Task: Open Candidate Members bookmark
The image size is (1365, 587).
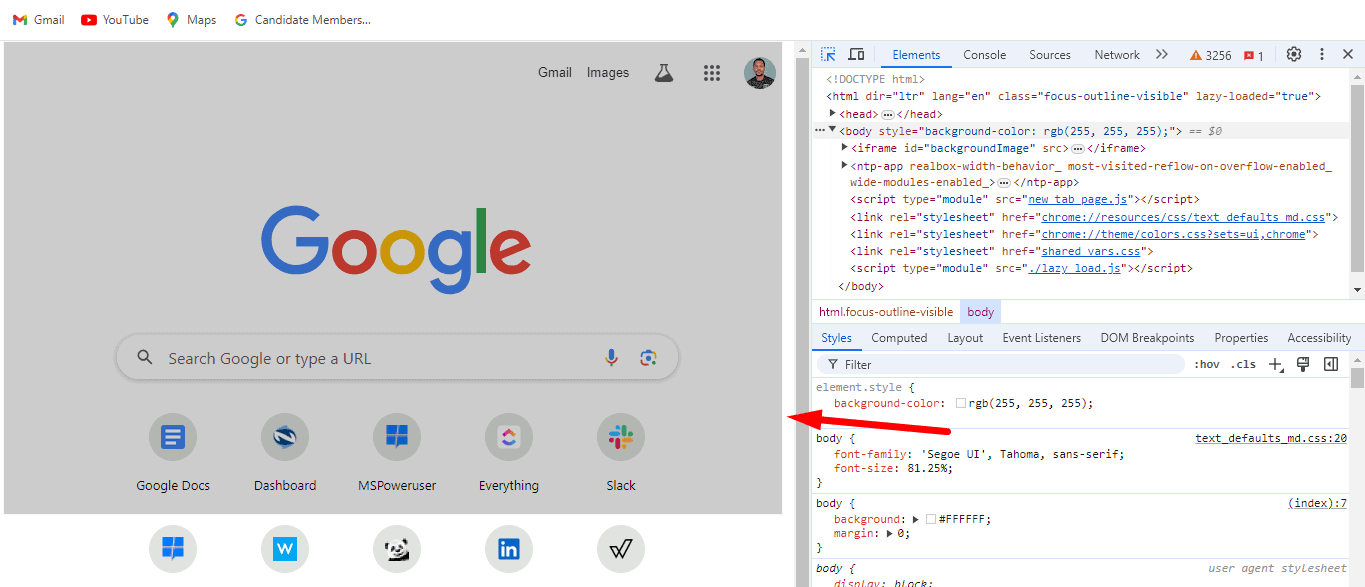Action: [x=302, y=19]
